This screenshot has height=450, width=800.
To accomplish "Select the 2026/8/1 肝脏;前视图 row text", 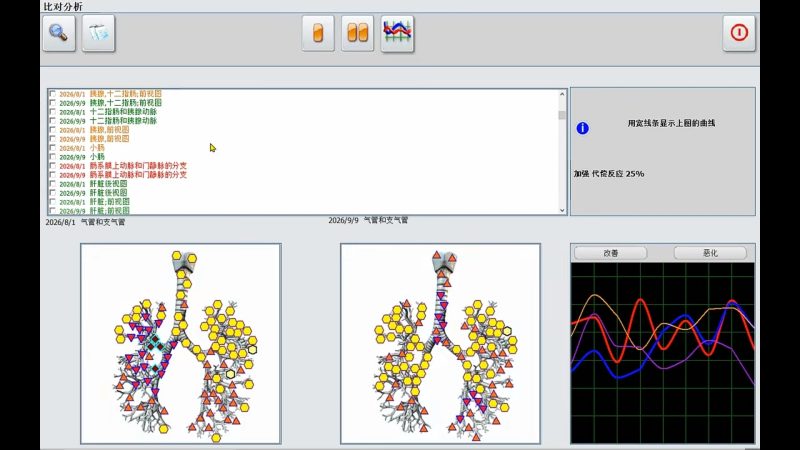I will 94,202.
